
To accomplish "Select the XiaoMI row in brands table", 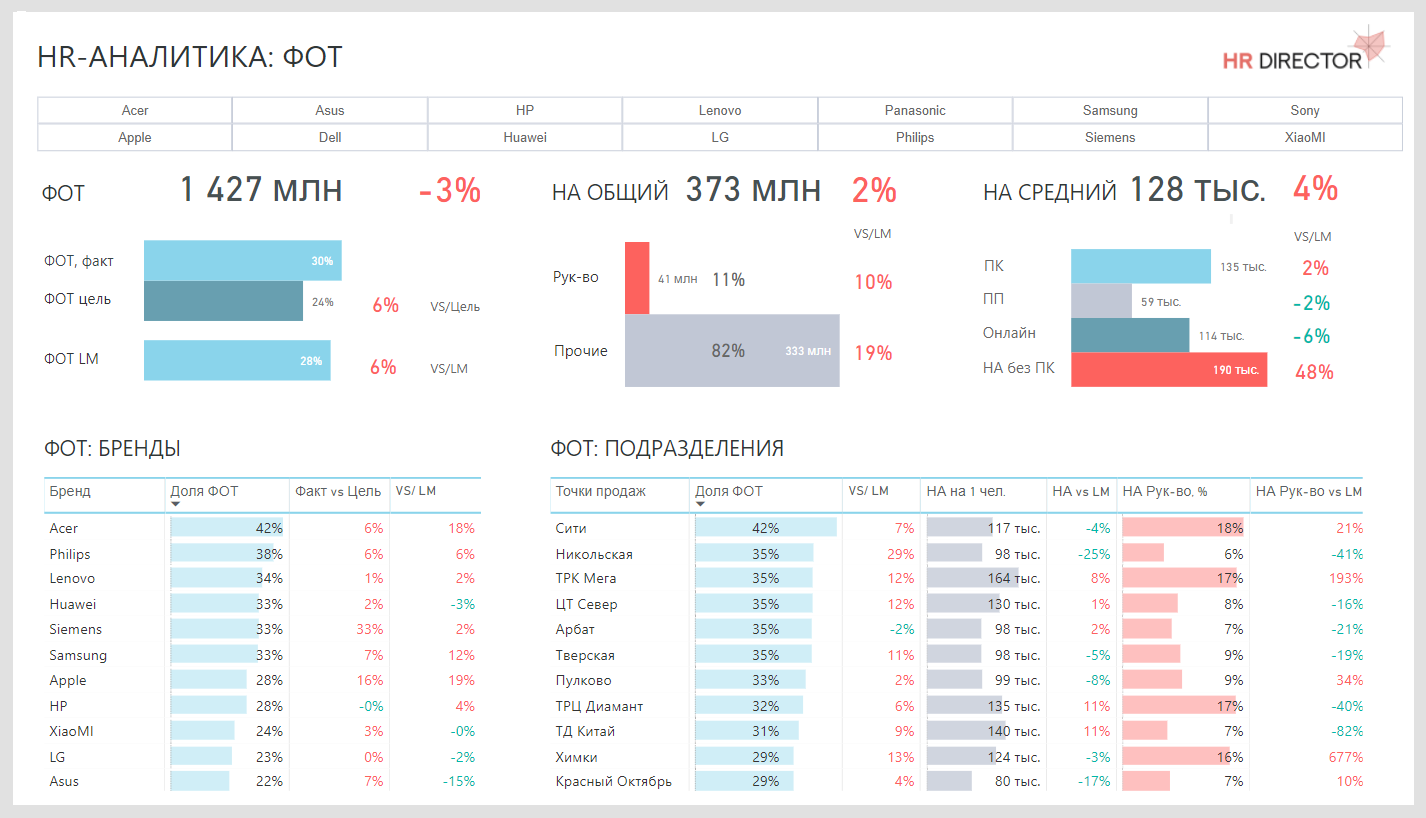I will pos(263,731).
